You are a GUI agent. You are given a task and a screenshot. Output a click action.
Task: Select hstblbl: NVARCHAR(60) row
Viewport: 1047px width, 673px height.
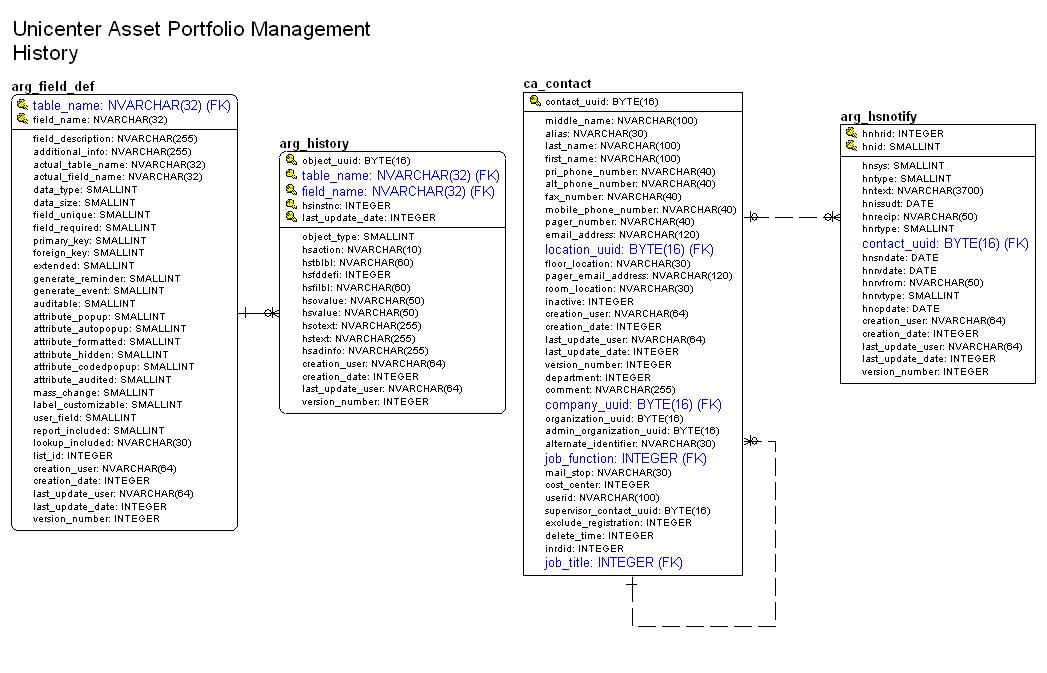[357, 262]
